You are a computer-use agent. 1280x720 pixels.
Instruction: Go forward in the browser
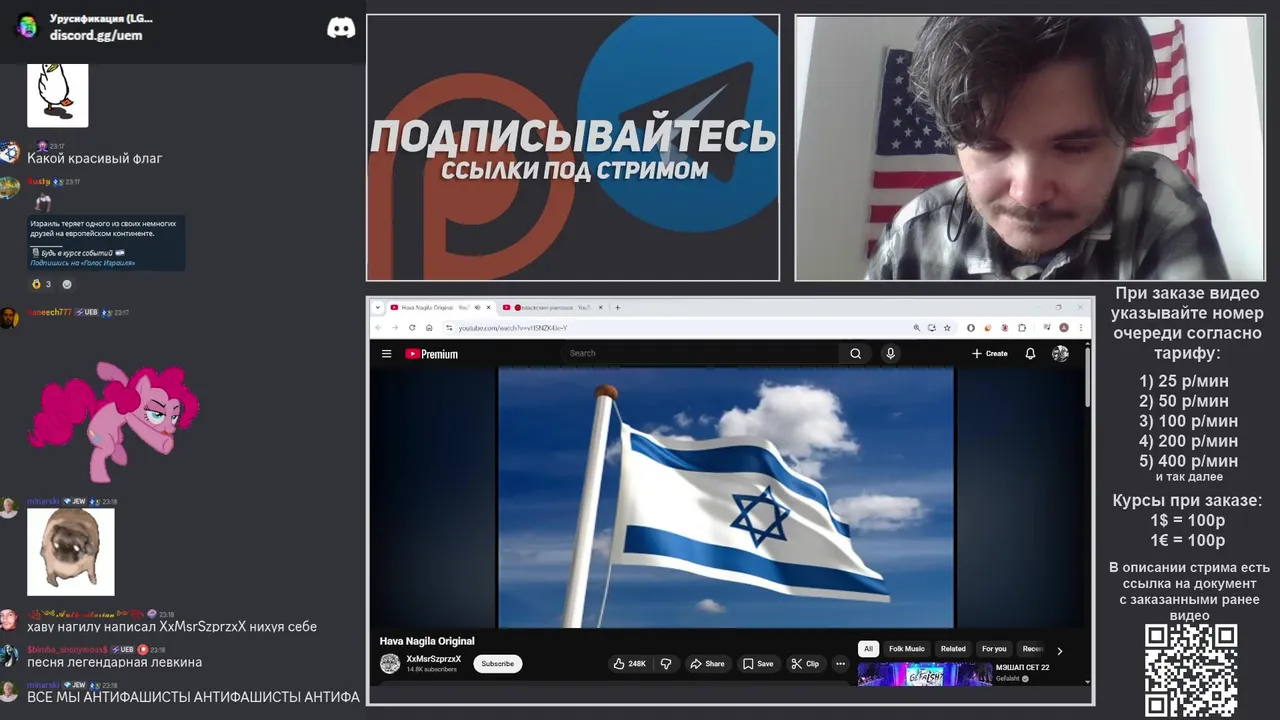point(395,328)
